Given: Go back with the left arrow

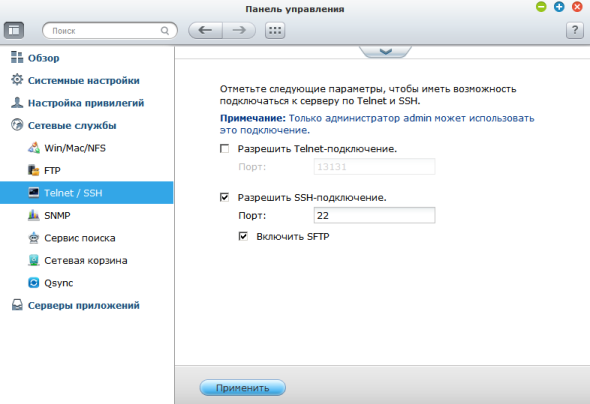Looking at the screenshot, I should point(205,30).
